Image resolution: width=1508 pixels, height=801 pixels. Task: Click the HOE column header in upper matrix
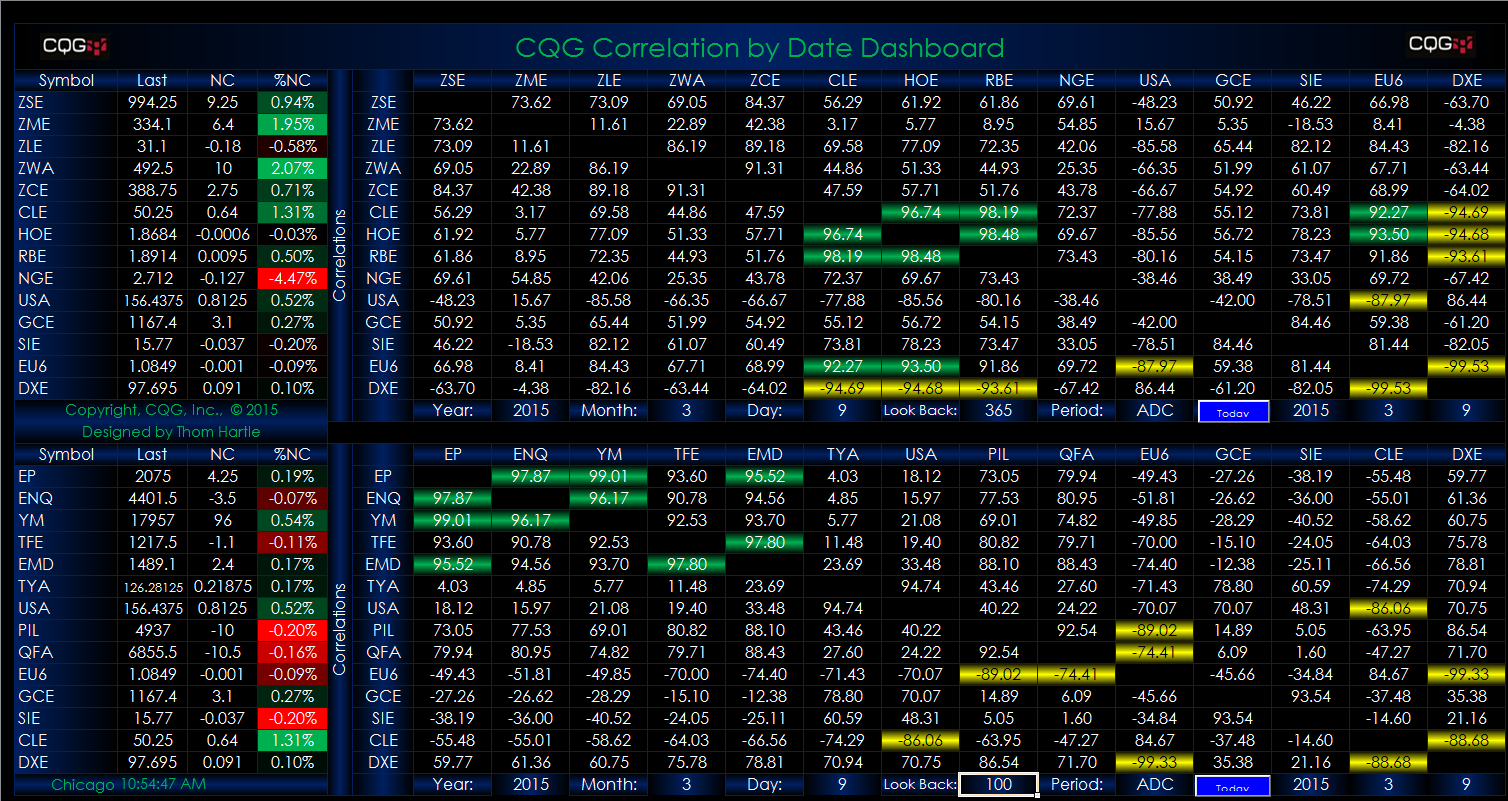coord(920,80)
